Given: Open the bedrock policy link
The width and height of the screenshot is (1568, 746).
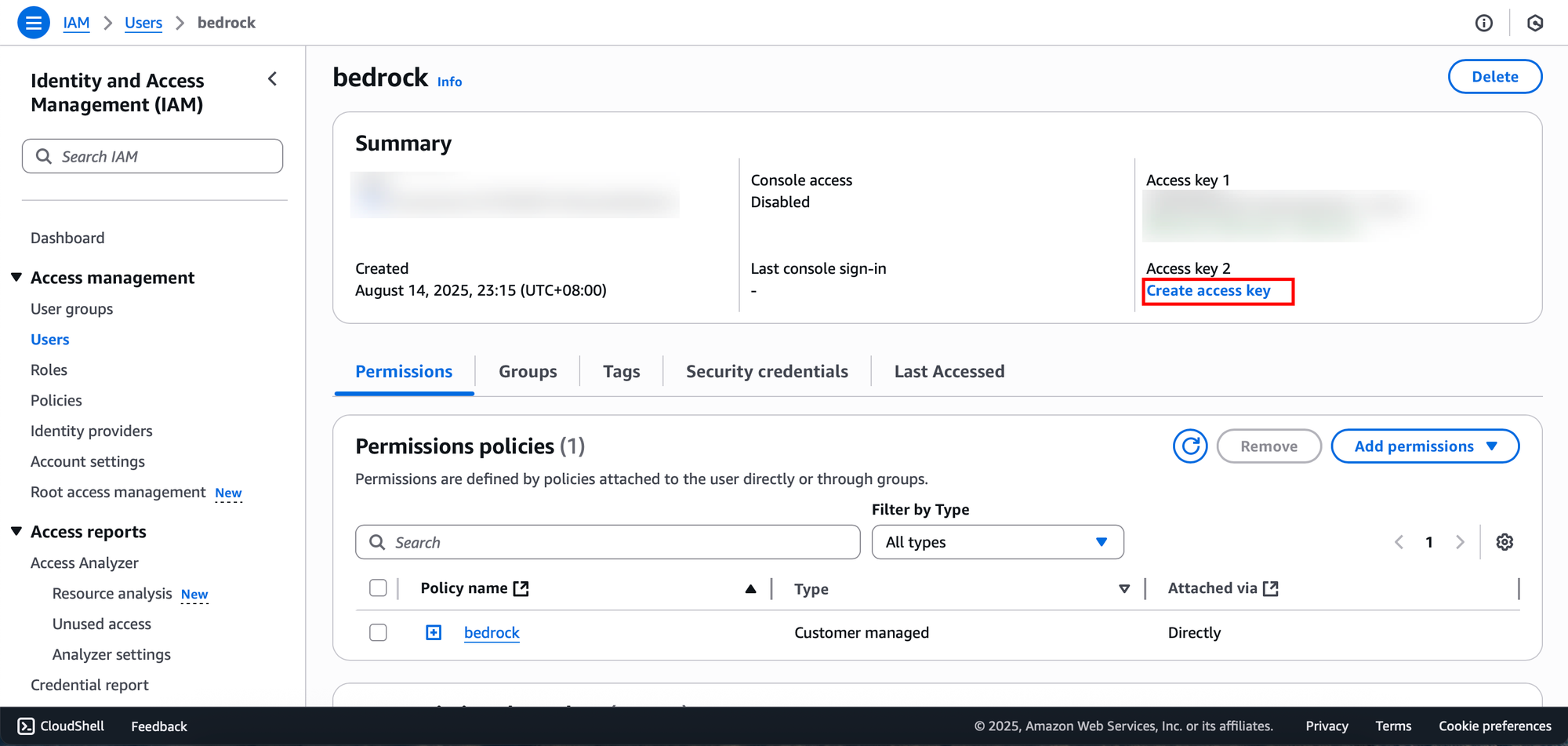Looking at the screenshot, I should tap(492, 632).
